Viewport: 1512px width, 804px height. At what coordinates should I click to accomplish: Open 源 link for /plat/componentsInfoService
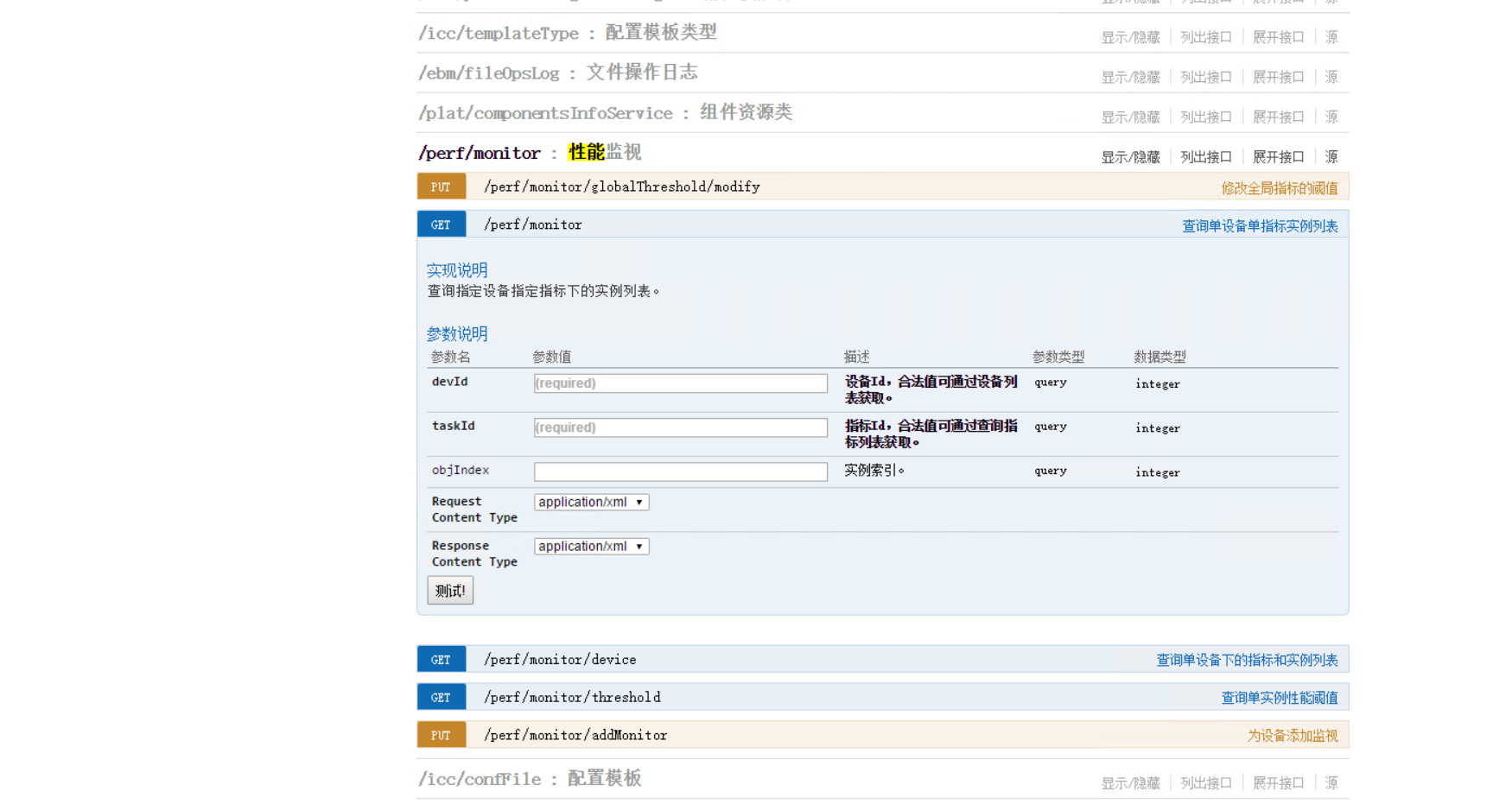[x=1331, y=117]
